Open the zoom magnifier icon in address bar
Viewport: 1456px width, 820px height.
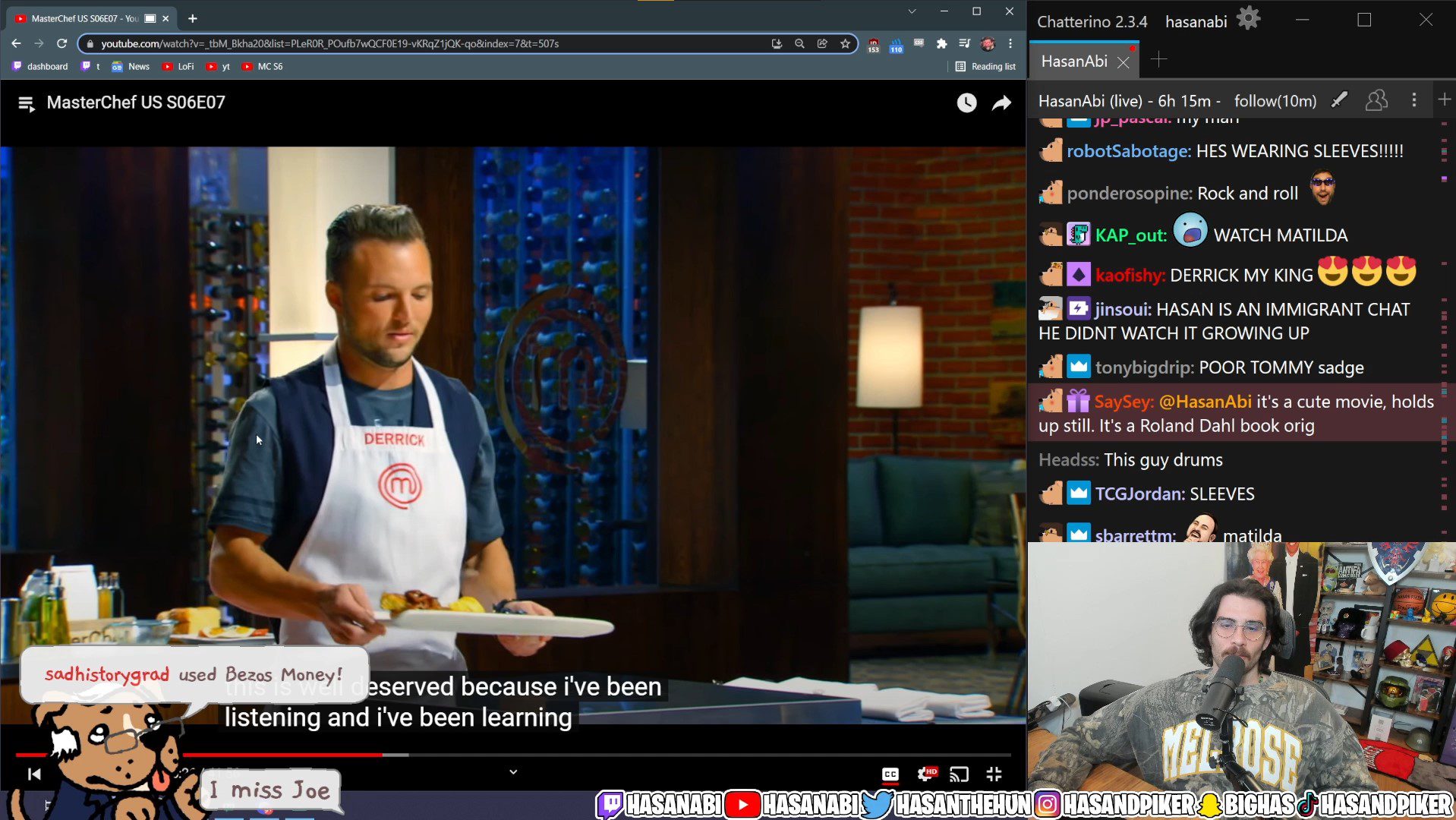click(x=799, y=43)
